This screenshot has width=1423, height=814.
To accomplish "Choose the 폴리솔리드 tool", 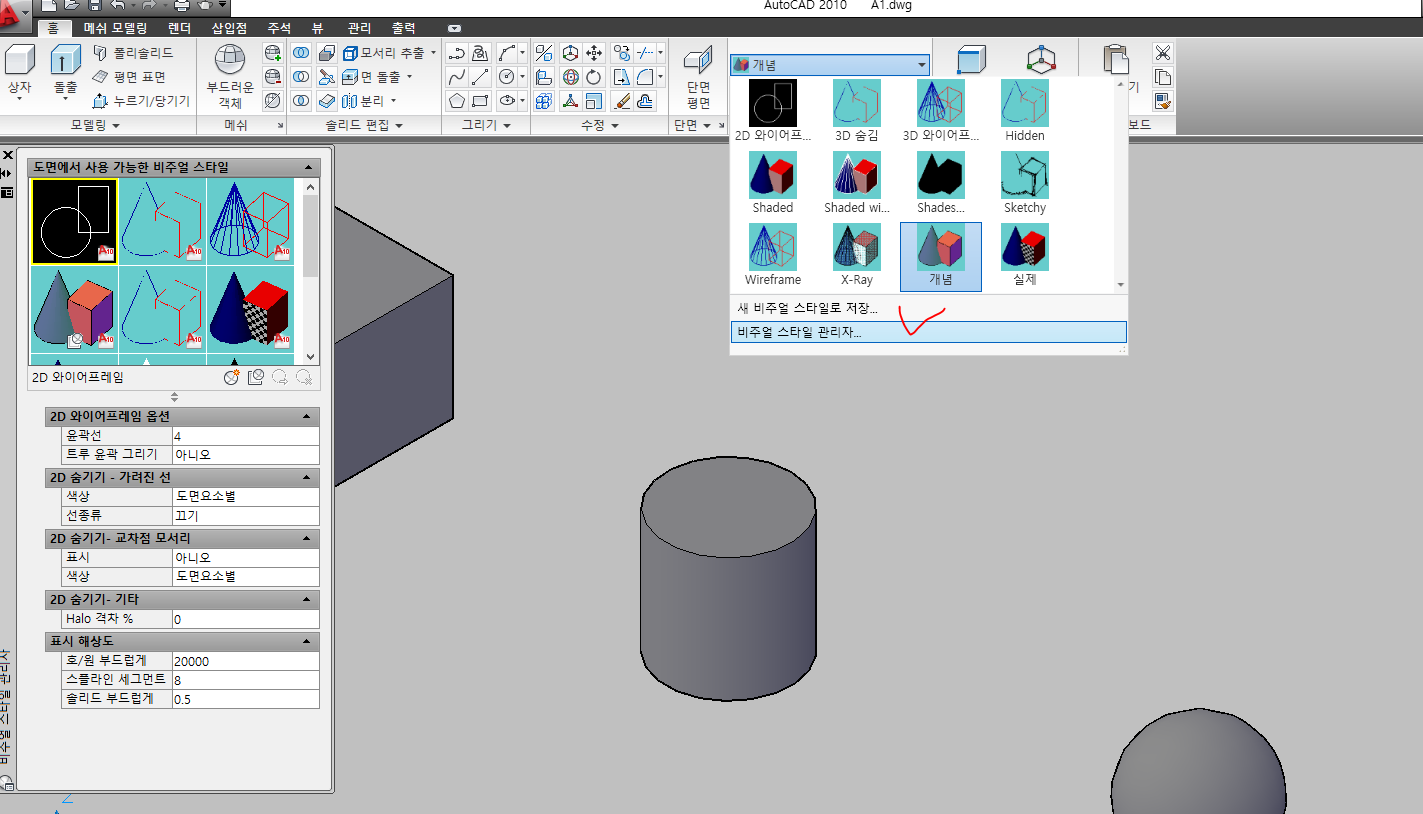I will pos(134,53).
